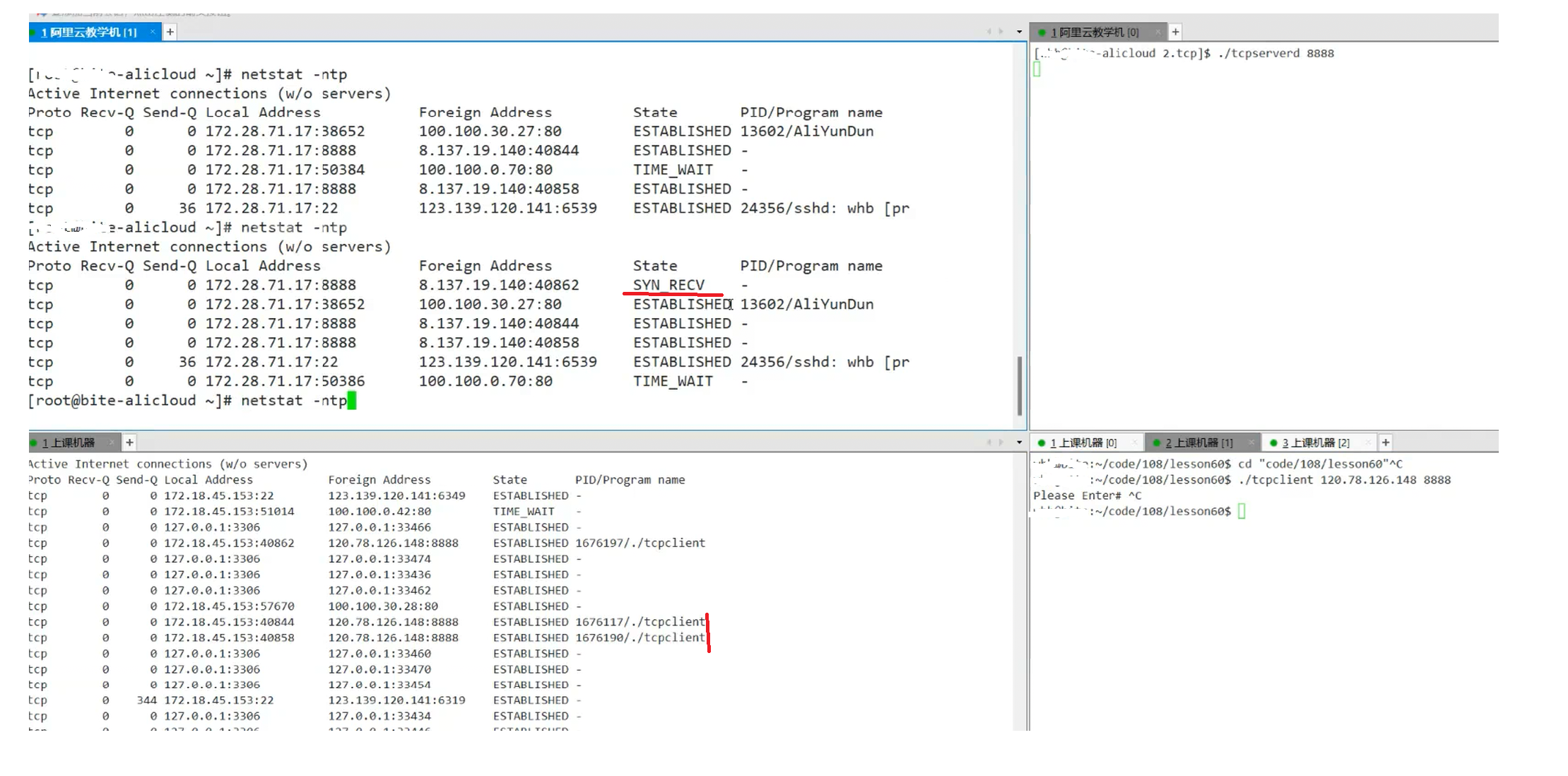Viewport: 1568px width, 776px height.
Task: Click local address 172.28.71.17:50384
Action: click(285, 170)
